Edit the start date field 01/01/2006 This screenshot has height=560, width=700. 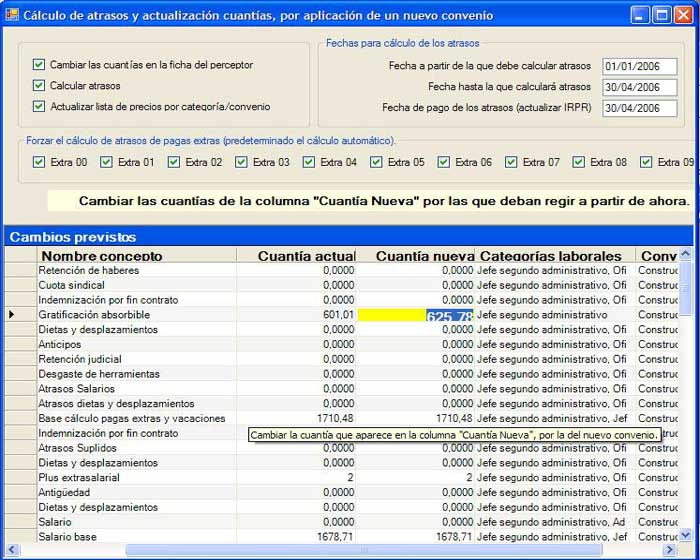pos(639,67)
